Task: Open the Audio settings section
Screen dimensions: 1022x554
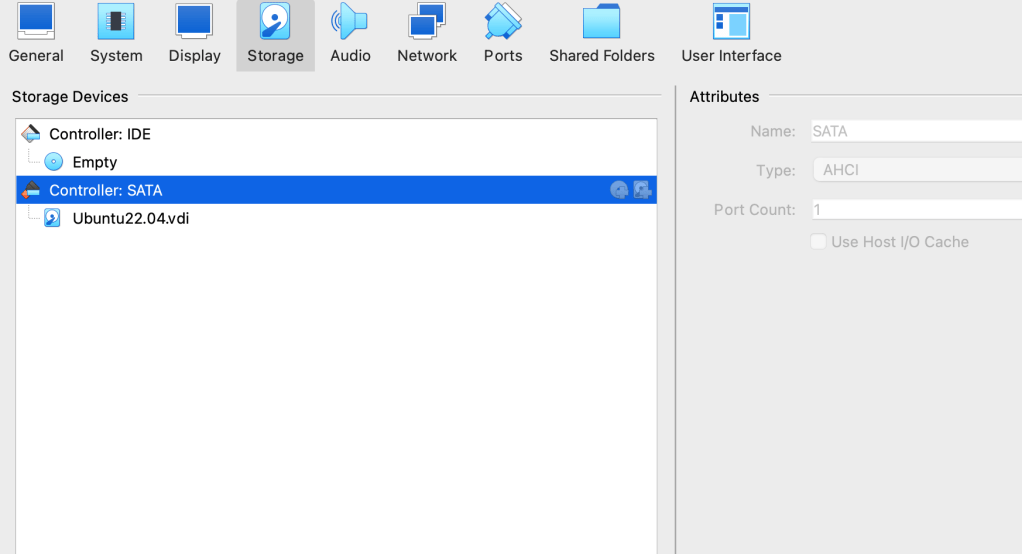Action: pyautogui.click(x=350, y=35)
